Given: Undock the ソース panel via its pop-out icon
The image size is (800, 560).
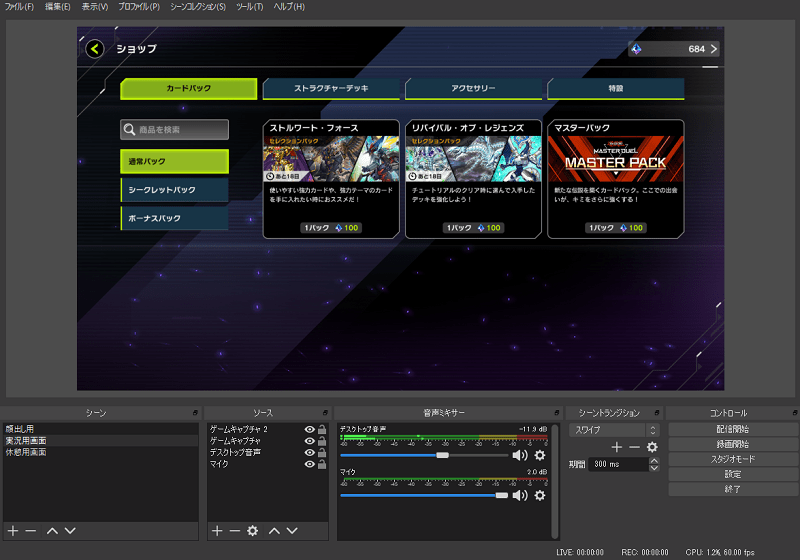Looking at the screenshot, I should 325,413.
